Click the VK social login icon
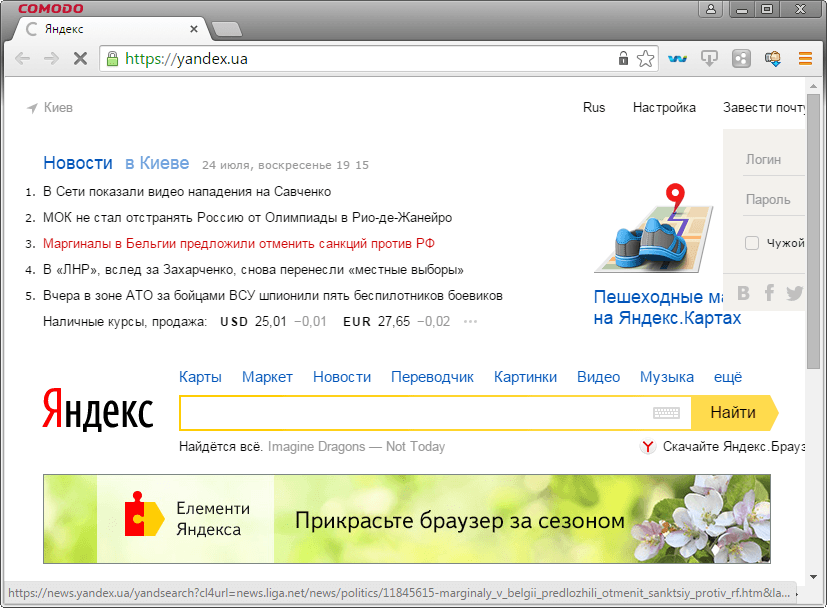Image resolution: width=827 pixels, height=608 pixels. coord(743,293)
